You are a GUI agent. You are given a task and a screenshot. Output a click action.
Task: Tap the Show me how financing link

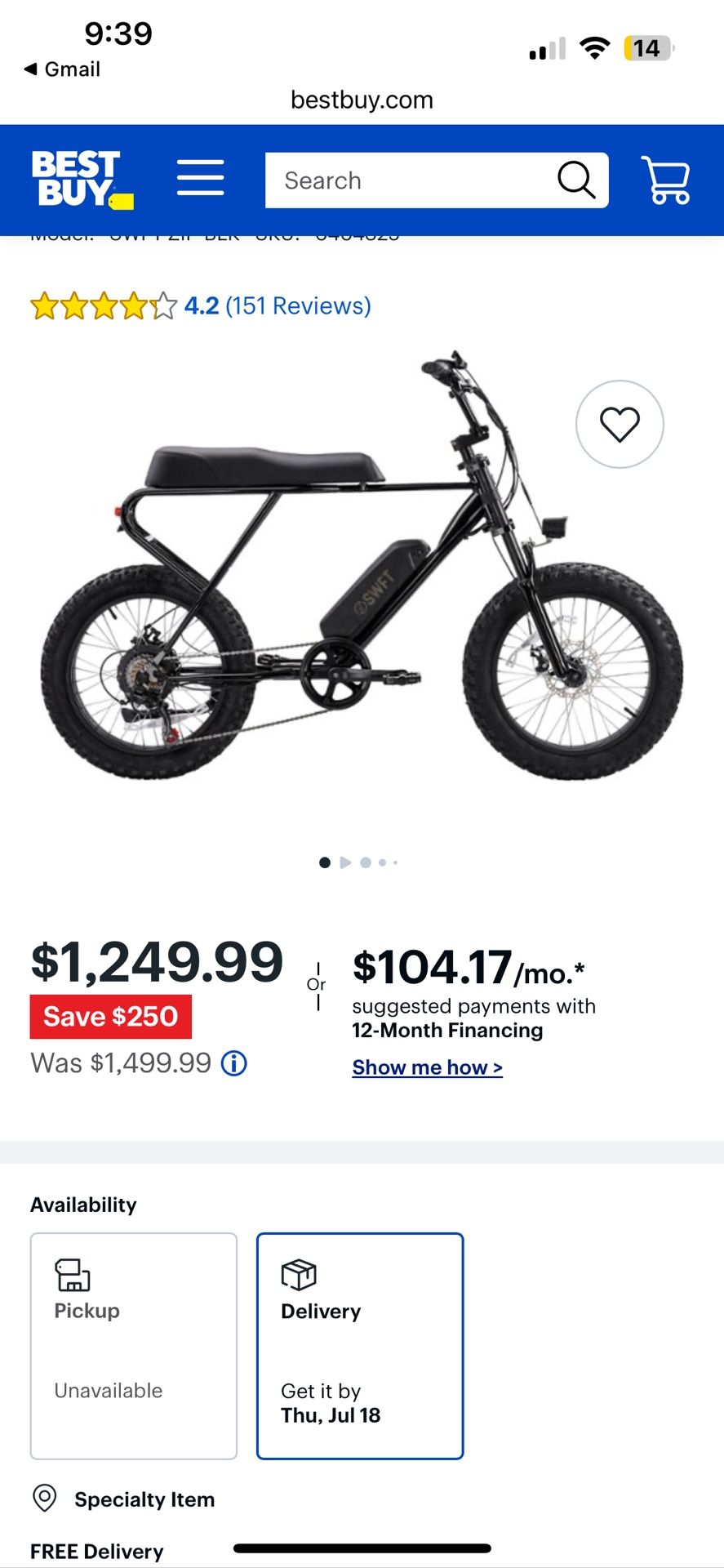[427, 1067]
